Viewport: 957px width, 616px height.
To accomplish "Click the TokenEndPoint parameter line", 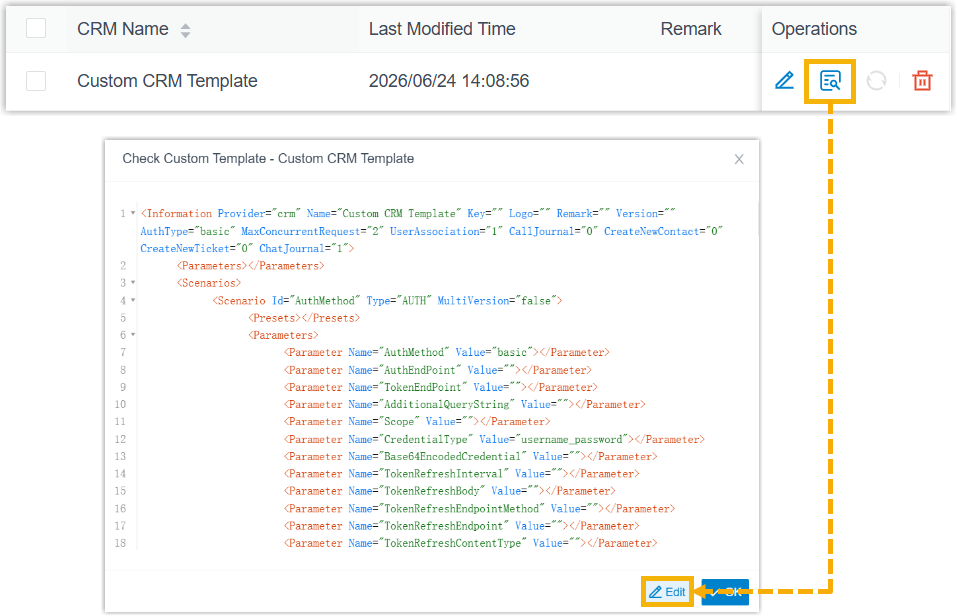I will tap(441, 387).
